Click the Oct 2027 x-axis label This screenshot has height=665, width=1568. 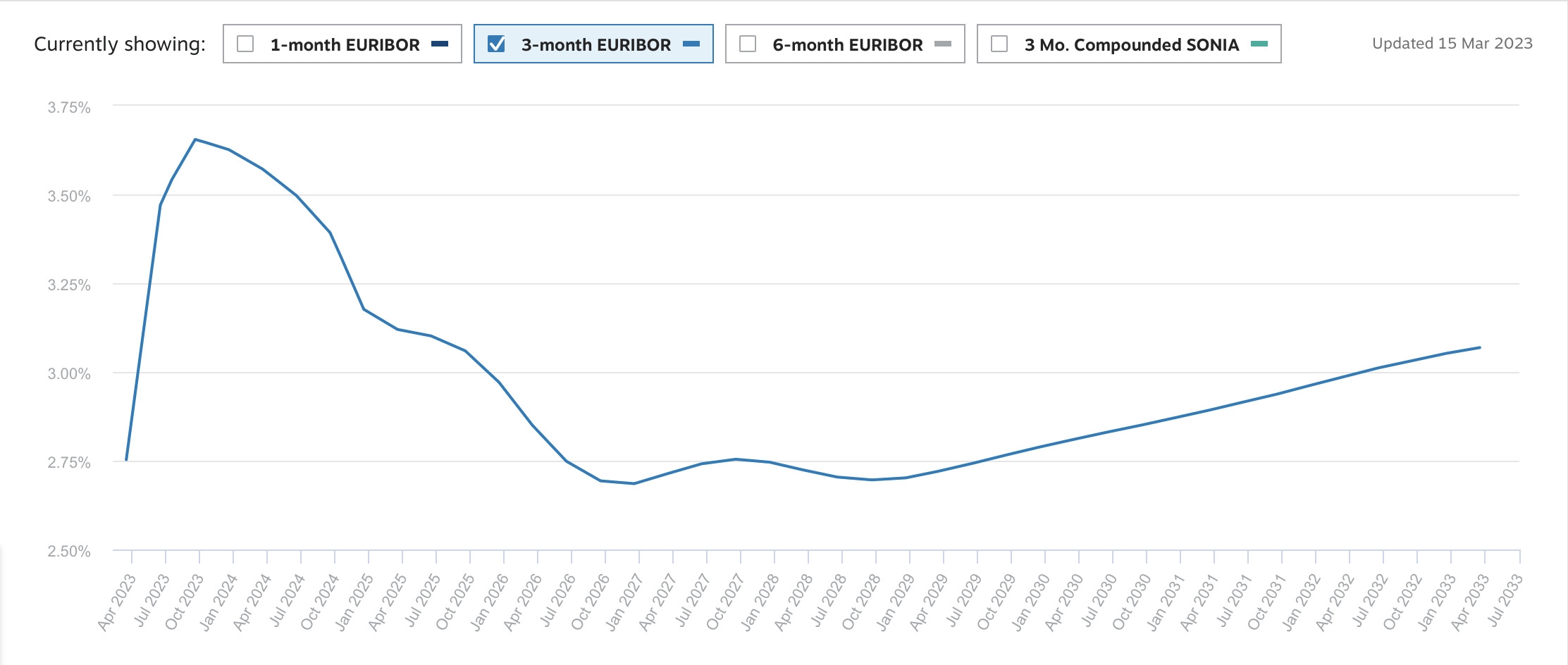[726, 601]
